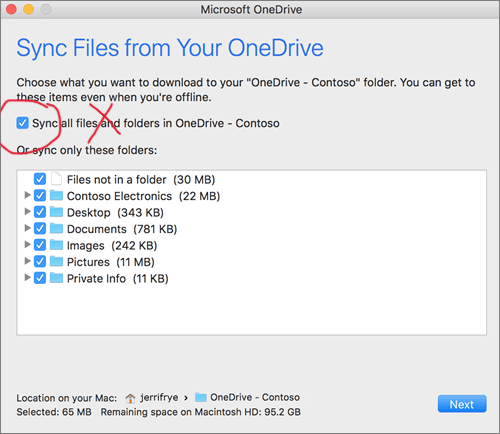Select the Desktop (343 KB) label

(x=115, y=213)
